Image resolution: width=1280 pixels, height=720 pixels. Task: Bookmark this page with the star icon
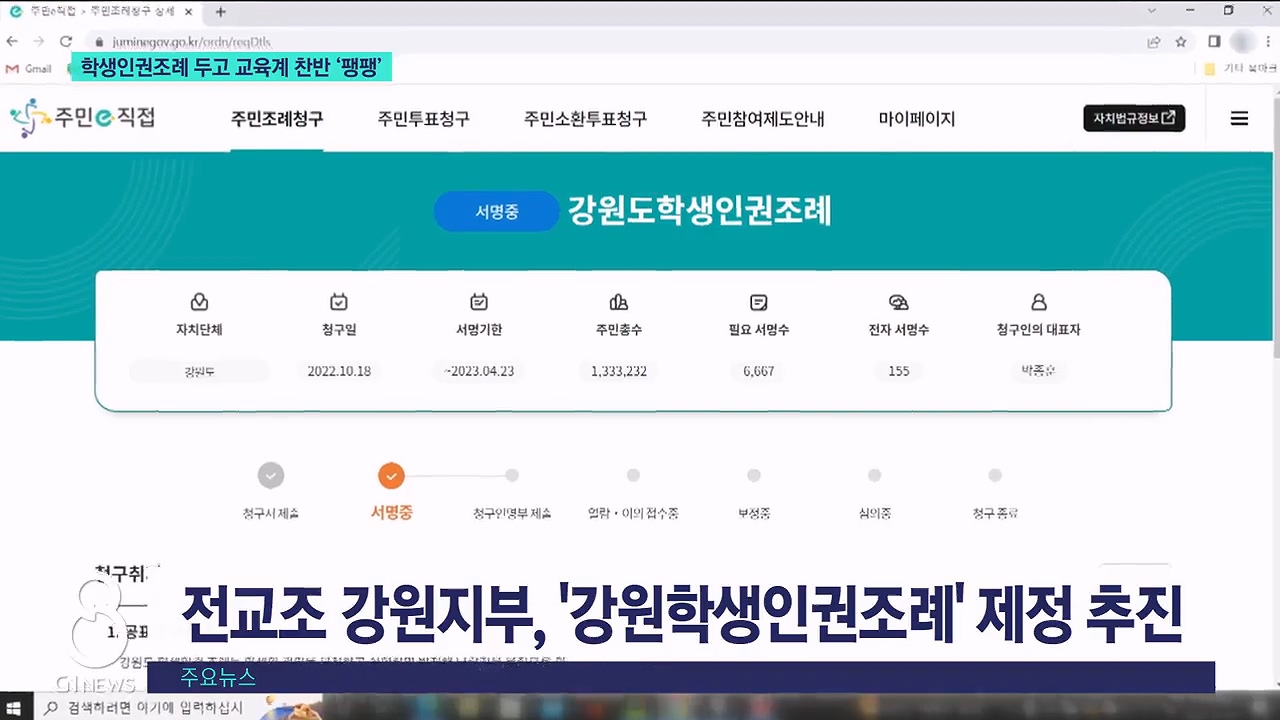coord(1181,42)
